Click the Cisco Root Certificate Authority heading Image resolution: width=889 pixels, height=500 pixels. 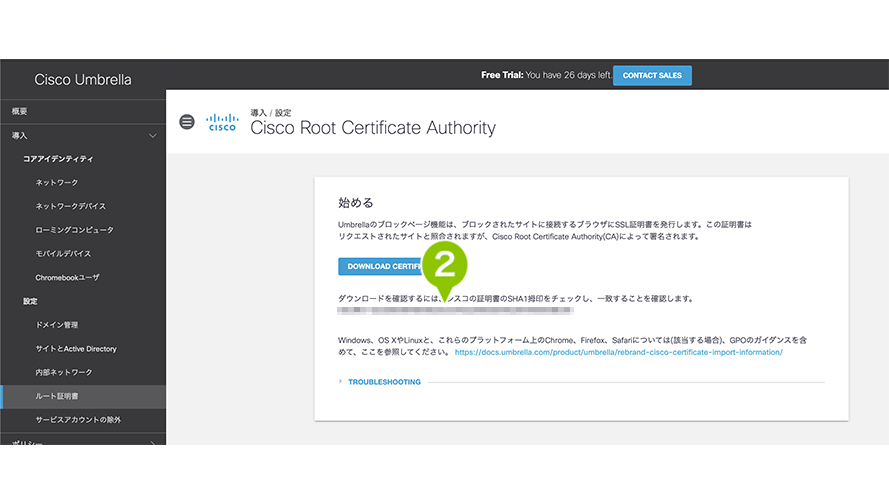[373, 128]
